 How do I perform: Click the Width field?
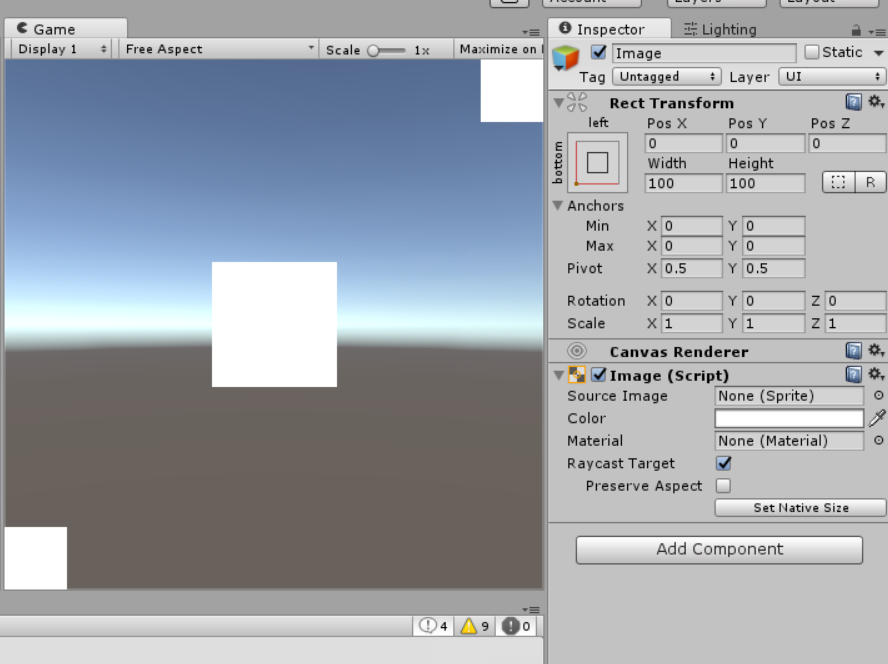click(684, 183)
